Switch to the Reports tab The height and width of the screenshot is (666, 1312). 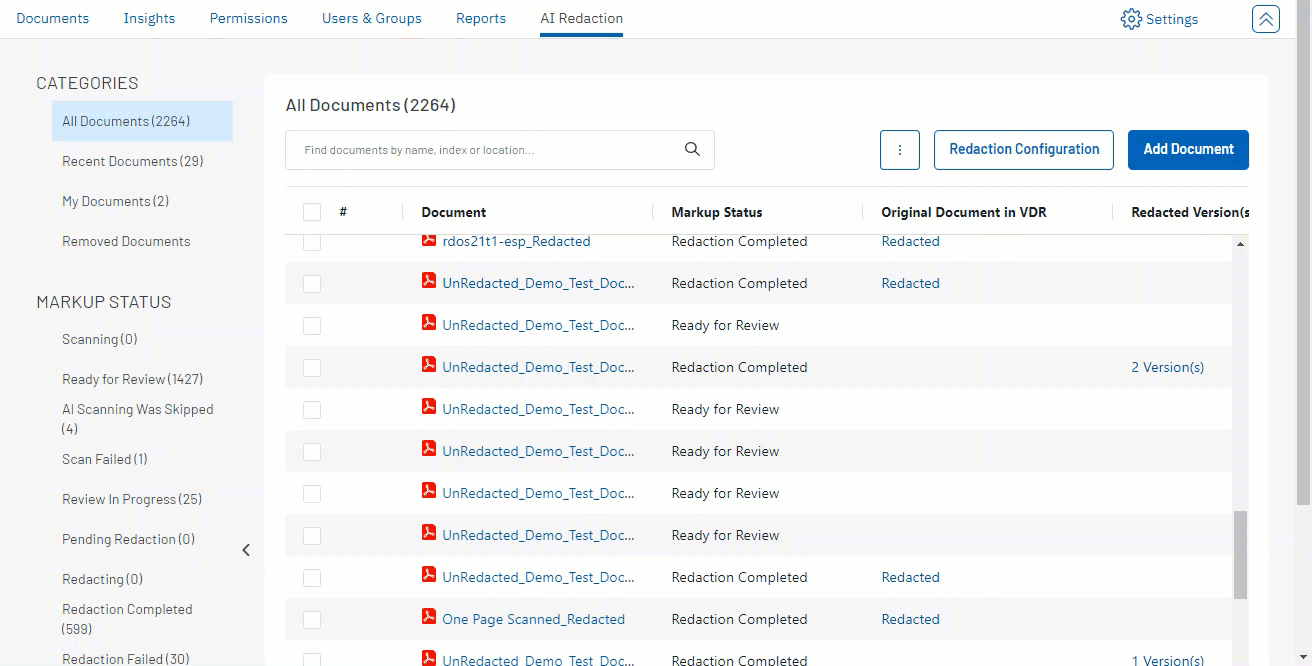coord(481,18)
